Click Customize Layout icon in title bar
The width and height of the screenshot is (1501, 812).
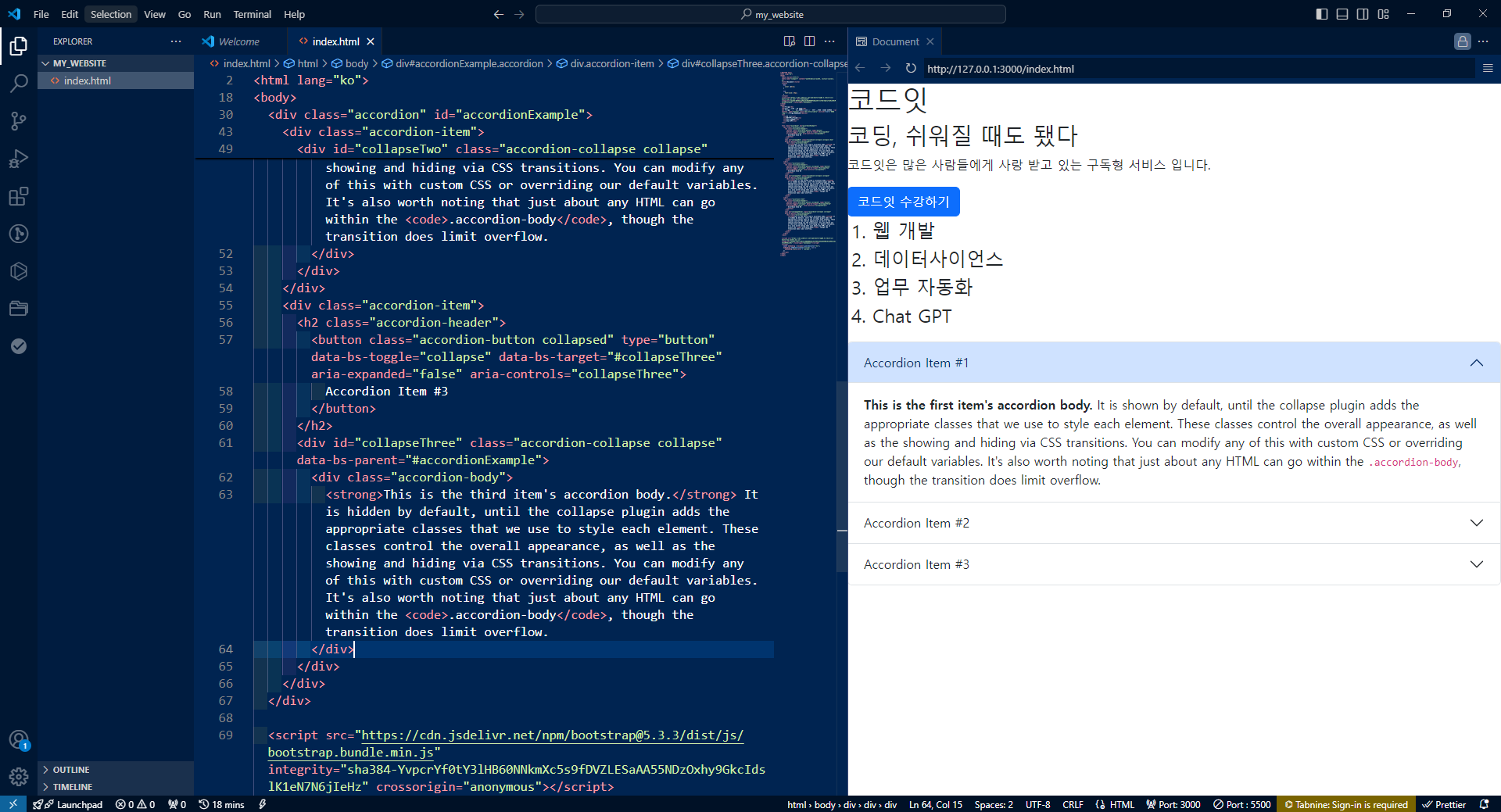click(1383, 14)
